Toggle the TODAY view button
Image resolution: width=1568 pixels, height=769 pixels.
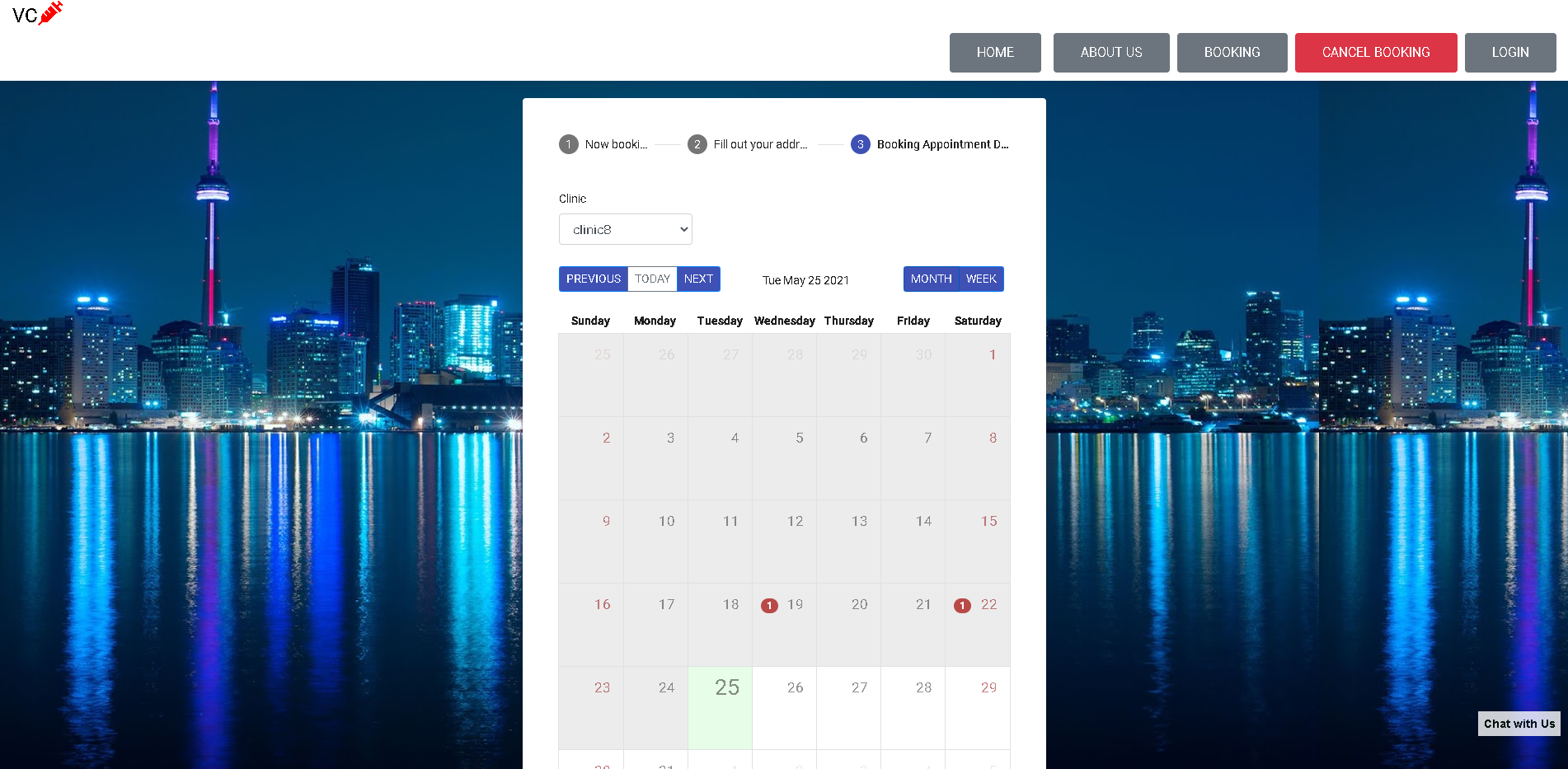pyautogui.click(x=651, y=279)
